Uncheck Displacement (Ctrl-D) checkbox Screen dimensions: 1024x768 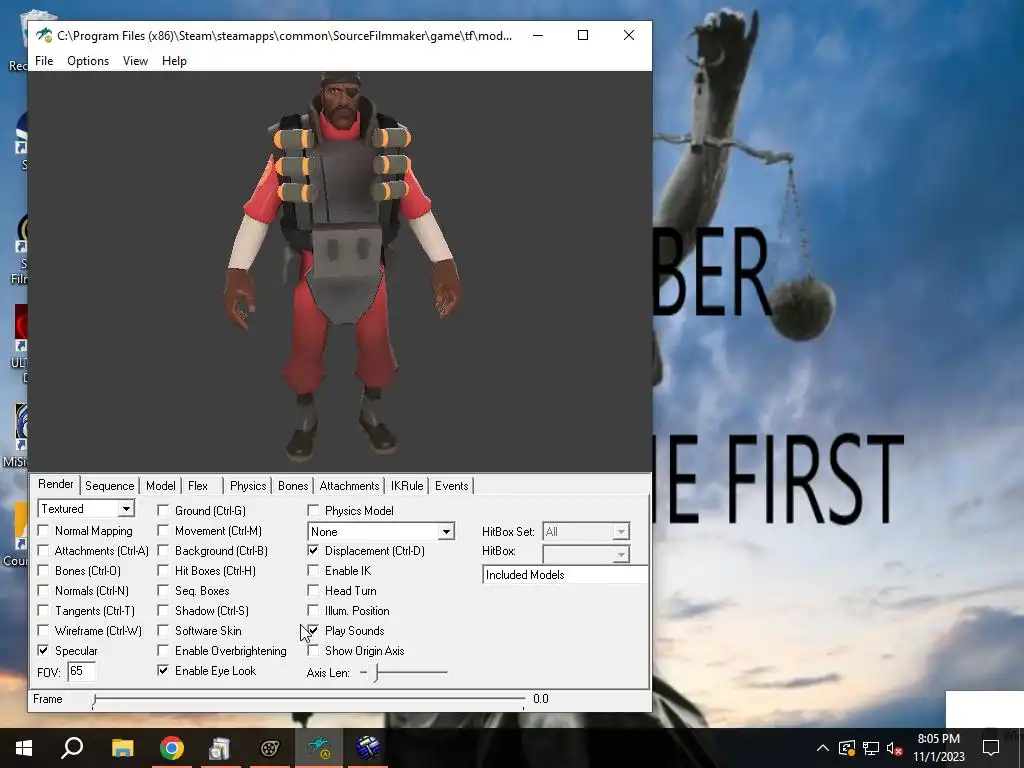pyautogui.click(x=313, y=551)
